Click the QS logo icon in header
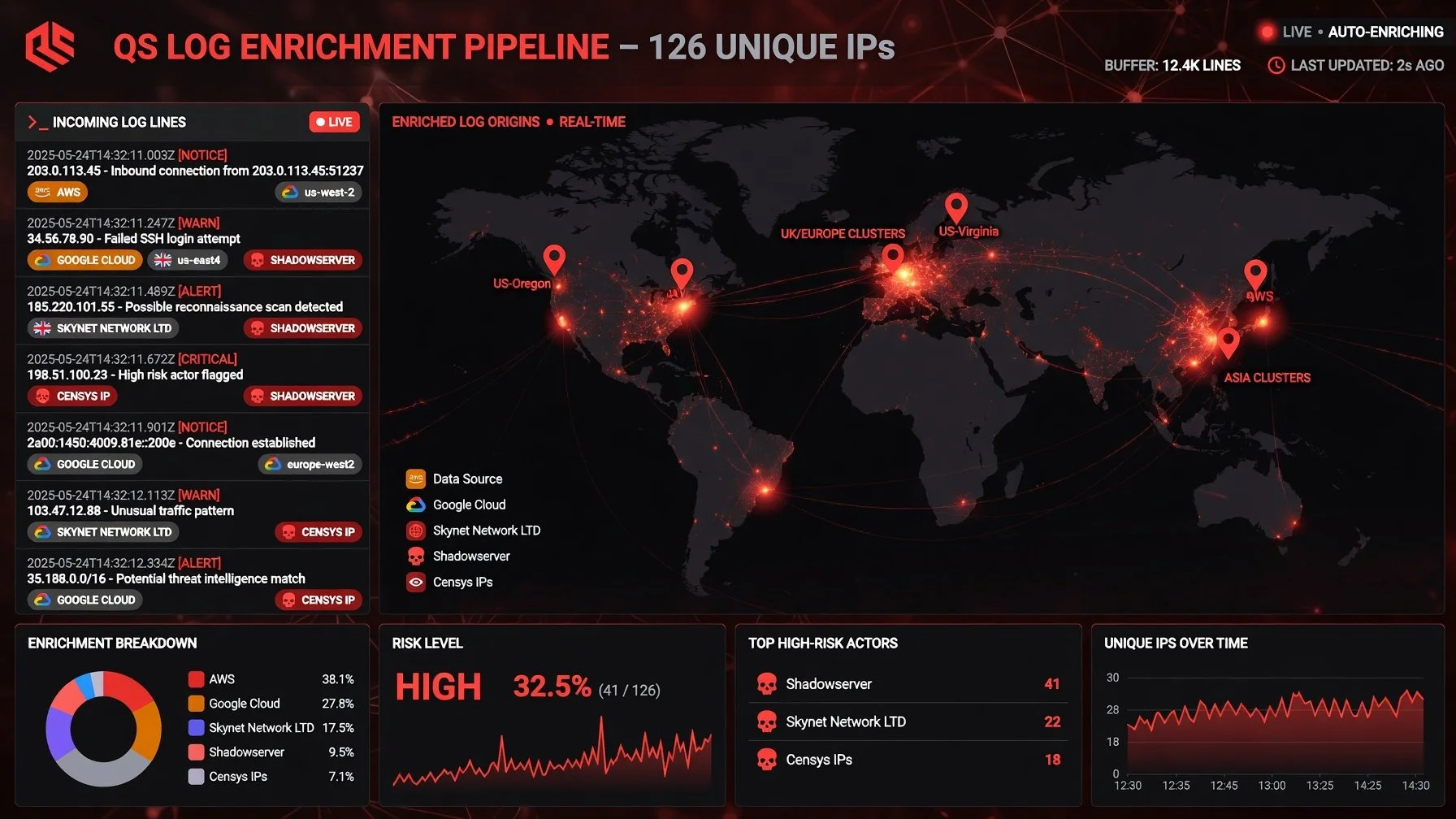Image resolution: width=1456 pixels, height=819 pixels. tap(50, 46)
